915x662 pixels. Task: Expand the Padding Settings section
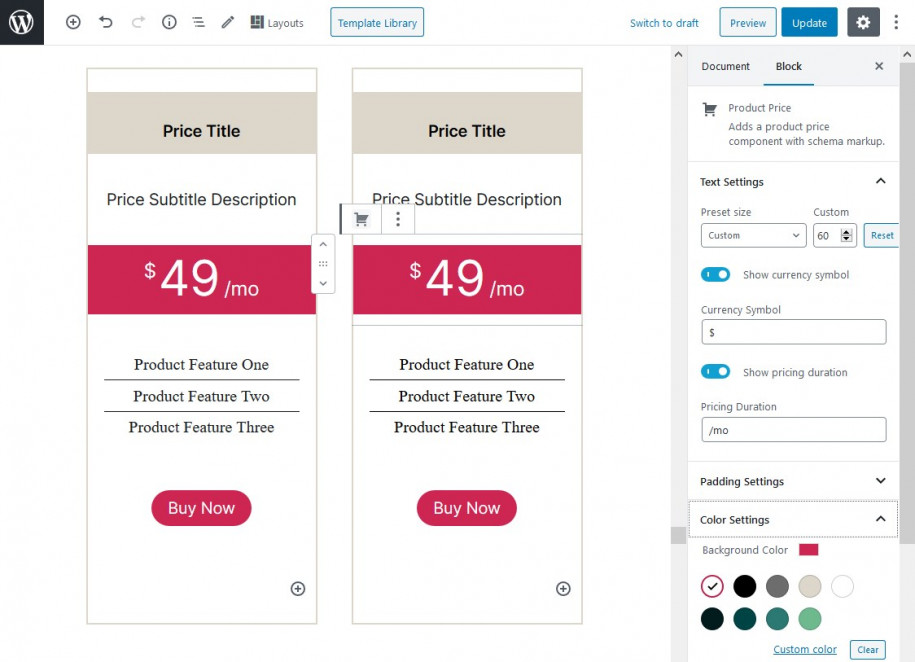pyautogui.click(x=880, y=481)
